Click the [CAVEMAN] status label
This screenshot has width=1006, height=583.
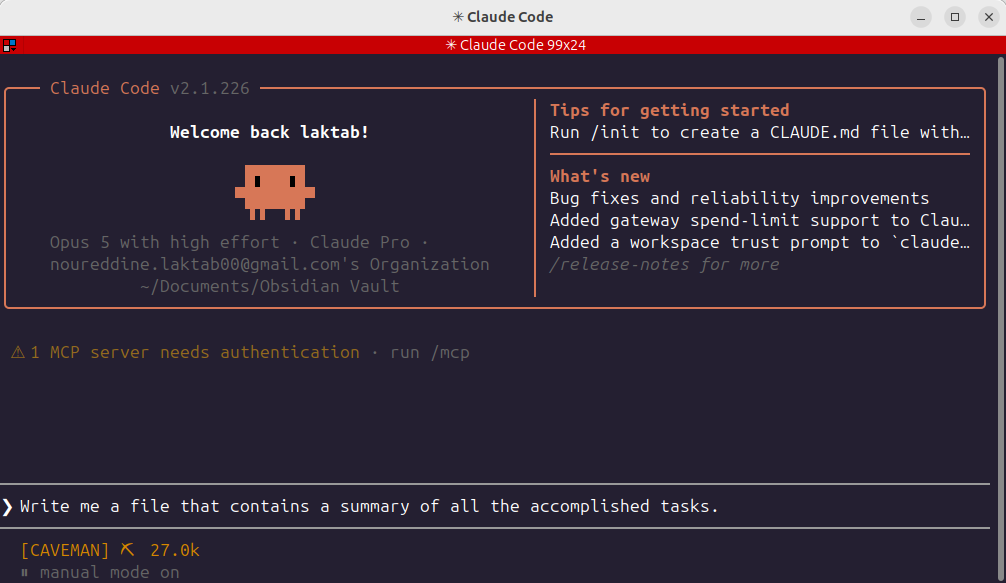point(65,550)
